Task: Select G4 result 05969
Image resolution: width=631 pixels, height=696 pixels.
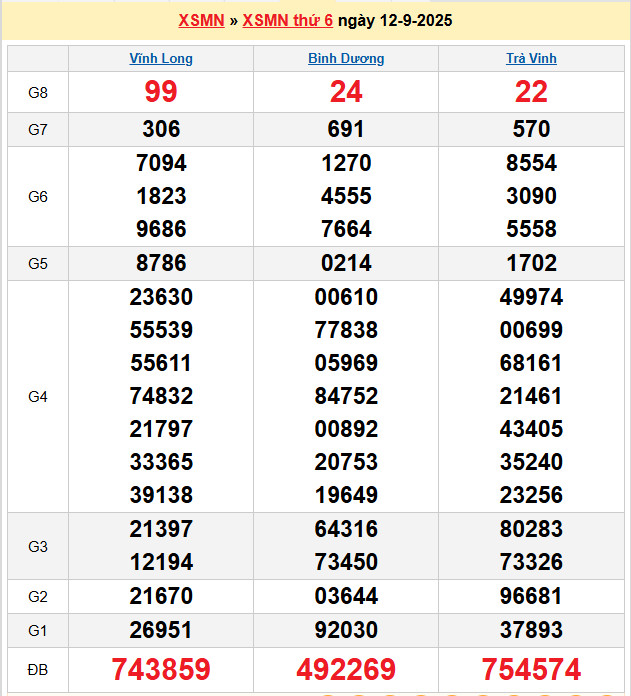Action: (346, 363)
